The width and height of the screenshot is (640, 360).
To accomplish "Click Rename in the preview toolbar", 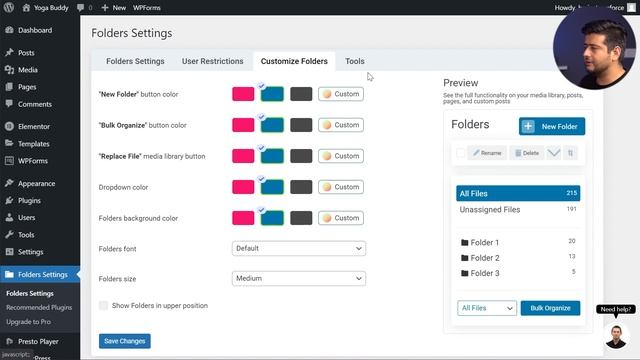I will tap(487, 153).
